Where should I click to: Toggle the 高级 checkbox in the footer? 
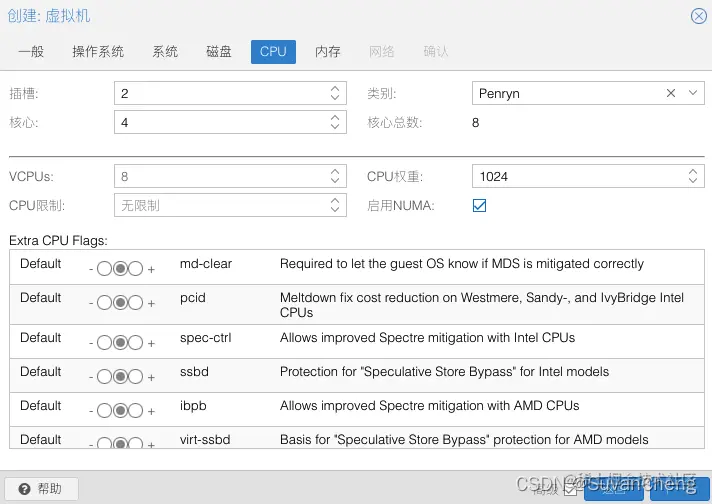(x=570, y=489)
